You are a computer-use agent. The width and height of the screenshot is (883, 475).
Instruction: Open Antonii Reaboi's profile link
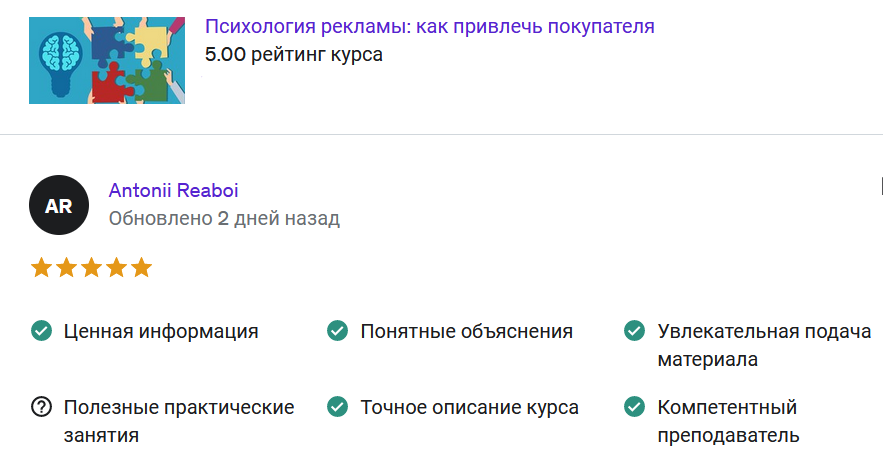[173, 190]
